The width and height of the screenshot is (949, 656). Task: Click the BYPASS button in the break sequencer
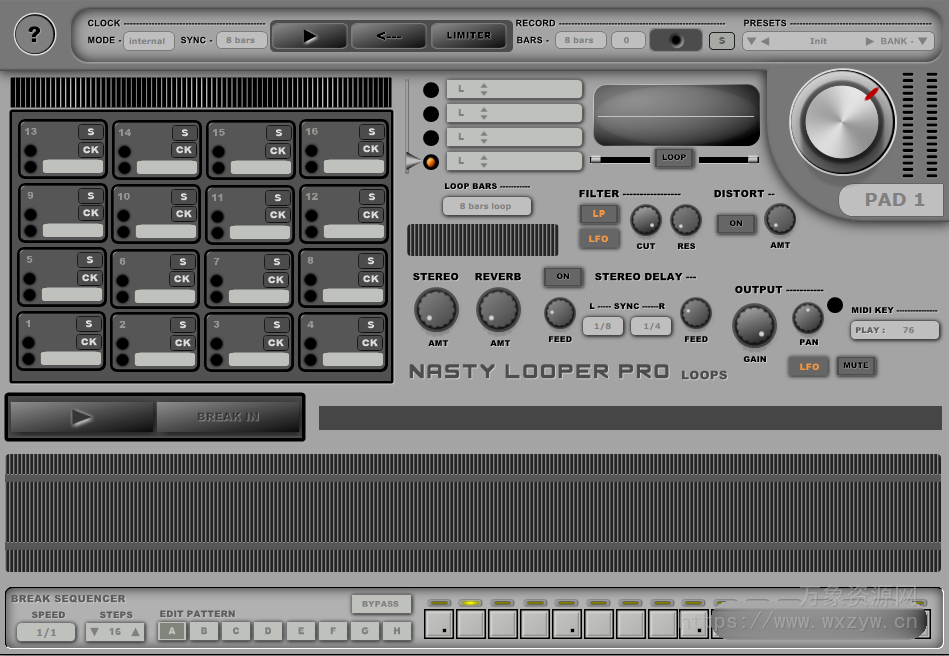[x=383, y=604]
